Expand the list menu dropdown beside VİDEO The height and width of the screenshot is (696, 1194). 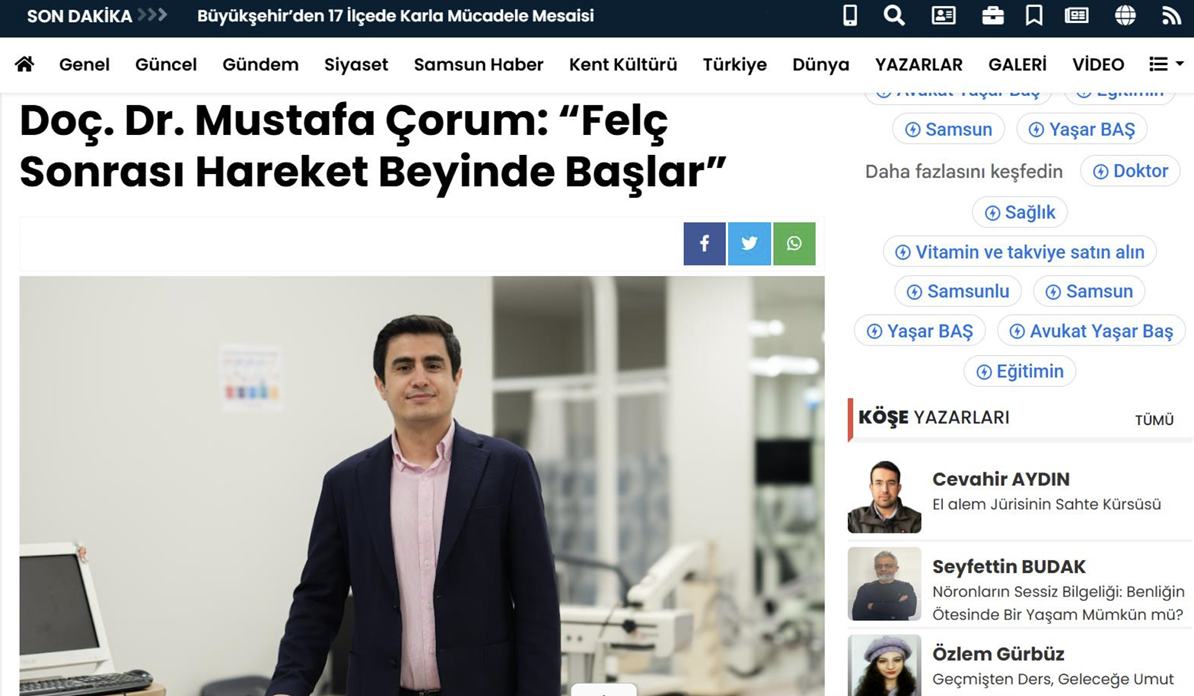[1166, 64]
